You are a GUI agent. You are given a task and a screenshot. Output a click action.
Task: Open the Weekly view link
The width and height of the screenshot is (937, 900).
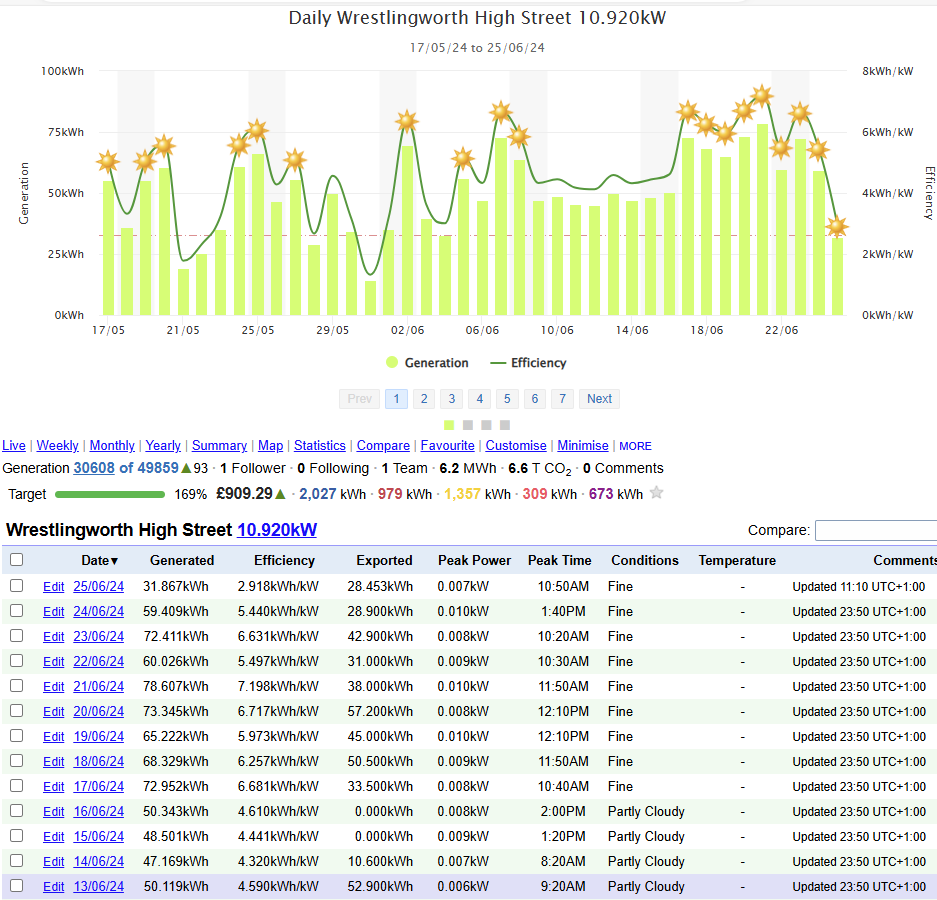click(57, 446)
